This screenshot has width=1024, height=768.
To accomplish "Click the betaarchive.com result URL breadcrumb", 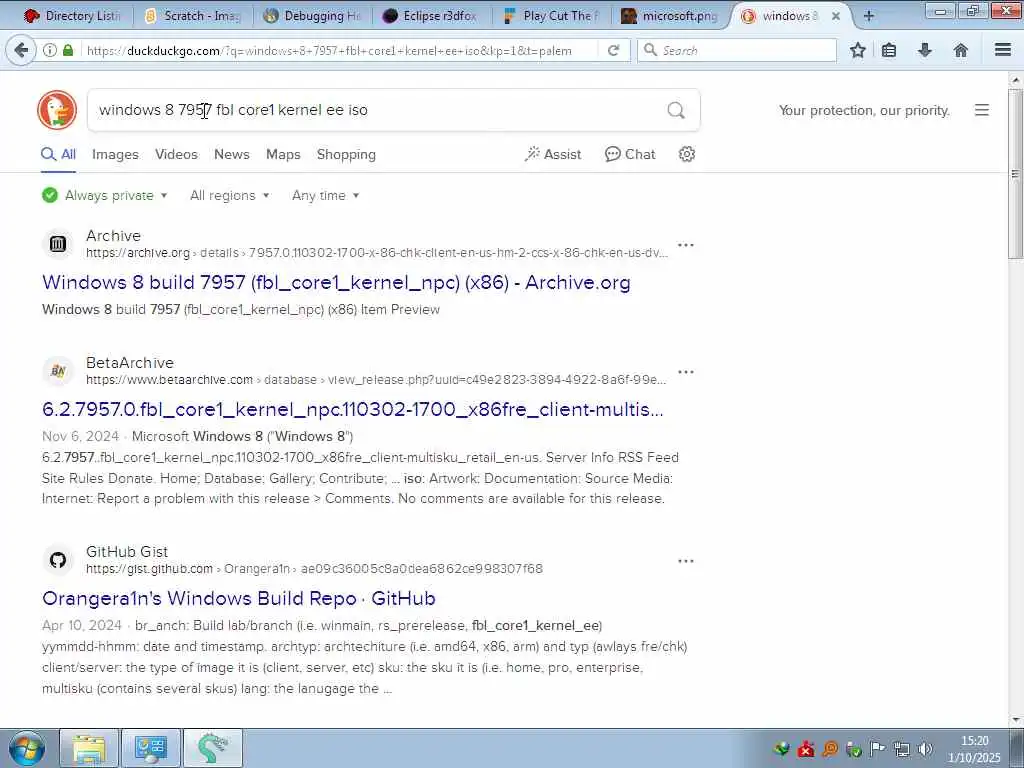I will click(x=376, y=379).
